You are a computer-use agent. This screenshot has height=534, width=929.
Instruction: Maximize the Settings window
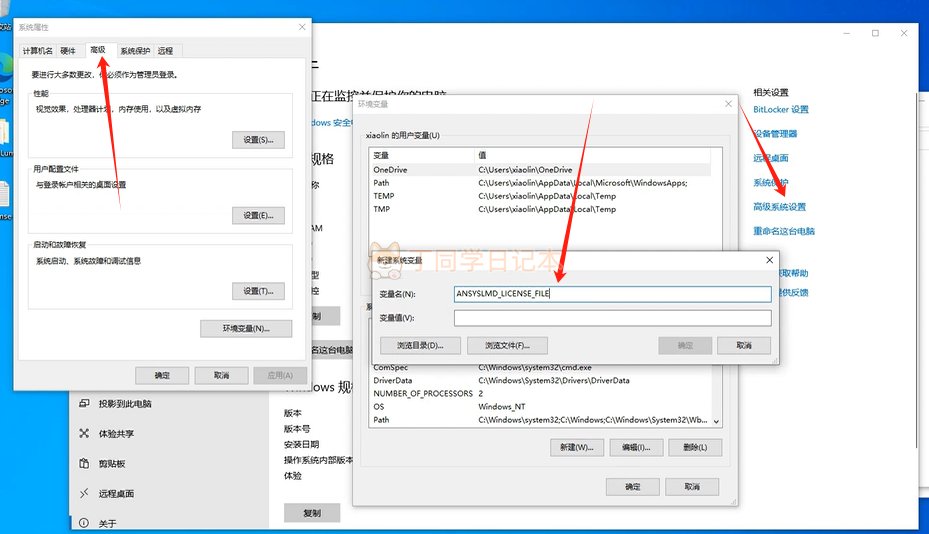tap(875, 33)
